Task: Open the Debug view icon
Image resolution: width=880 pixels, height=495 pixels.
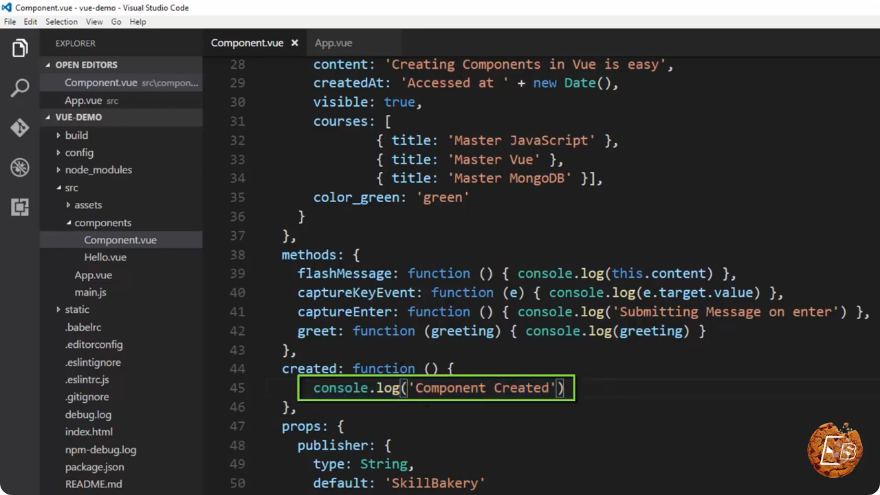Action: 20,167
